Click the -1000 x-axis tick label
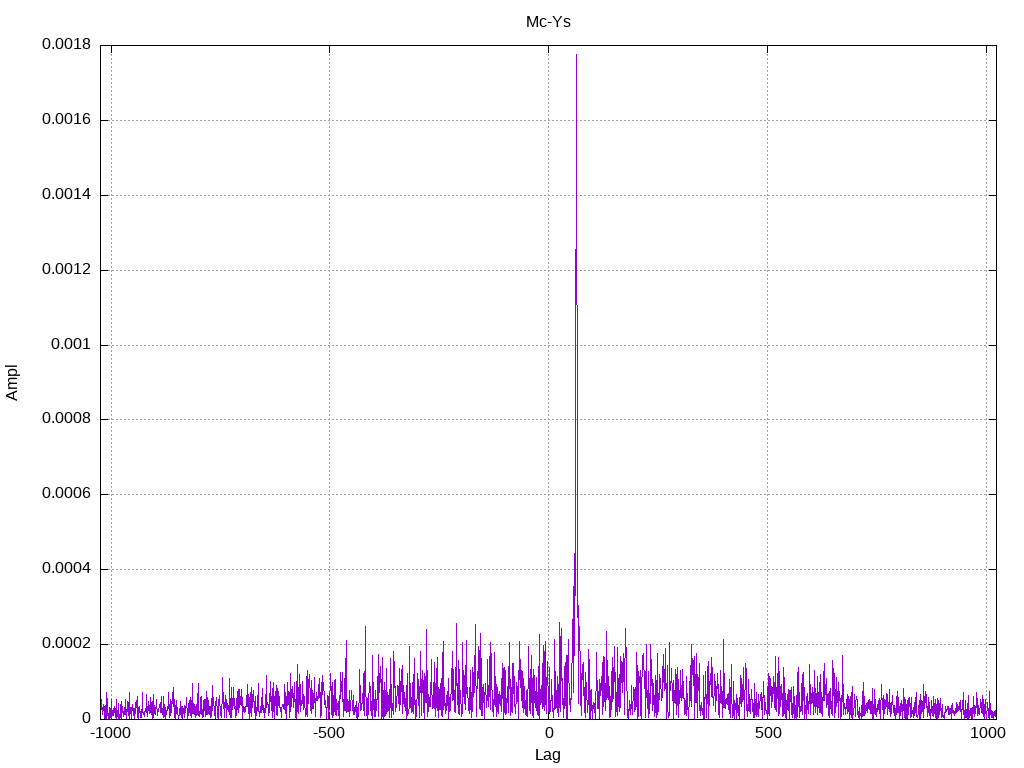The image size is (1024, 768). (110, 733)
